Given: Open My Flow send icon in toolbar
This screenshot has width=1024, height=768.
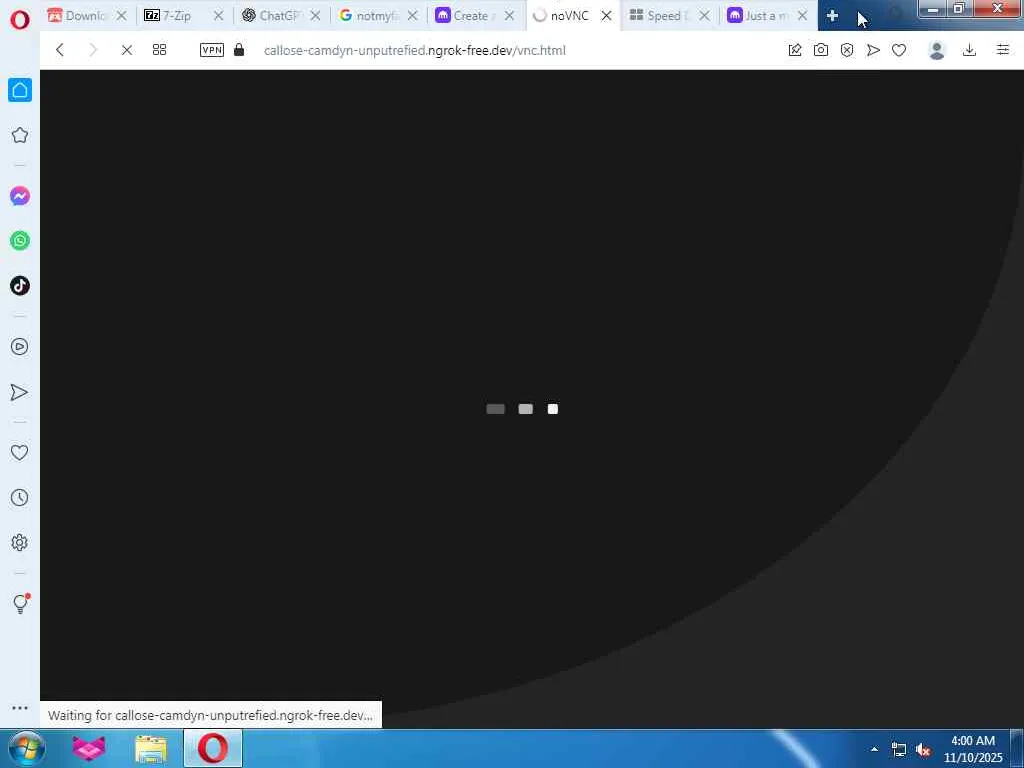Looking at the screenshot, I should (873, 50).
